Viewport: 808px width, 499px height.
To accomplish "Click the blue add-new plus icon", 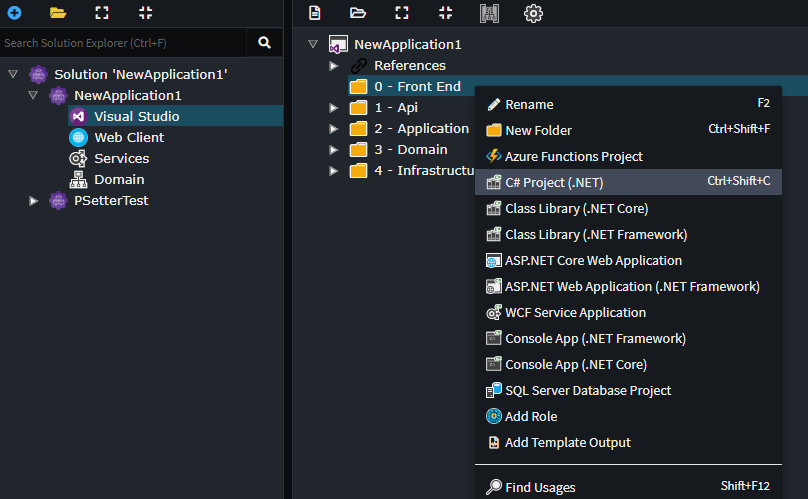I will 14,13.
